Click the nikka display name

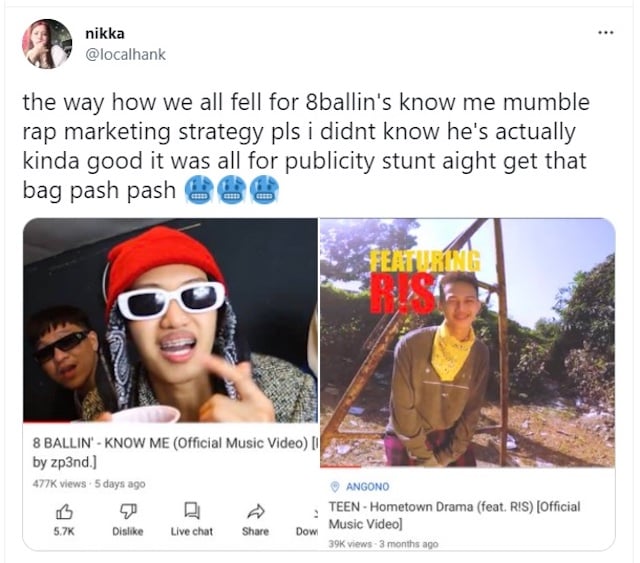point(105,33)
